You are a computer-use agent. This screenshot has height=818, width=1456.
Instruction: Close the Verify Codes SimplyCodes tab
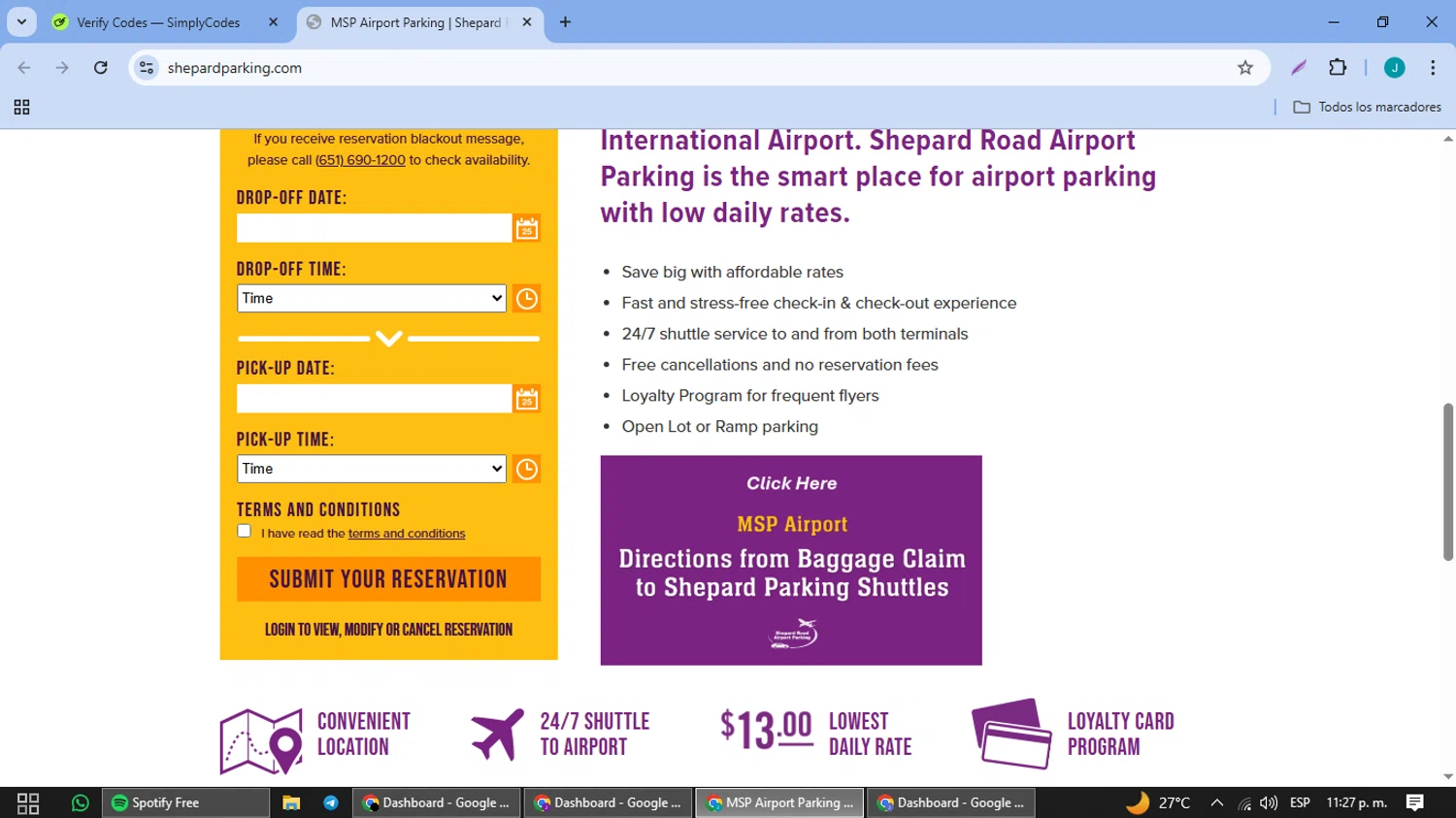tap(273, 22)
